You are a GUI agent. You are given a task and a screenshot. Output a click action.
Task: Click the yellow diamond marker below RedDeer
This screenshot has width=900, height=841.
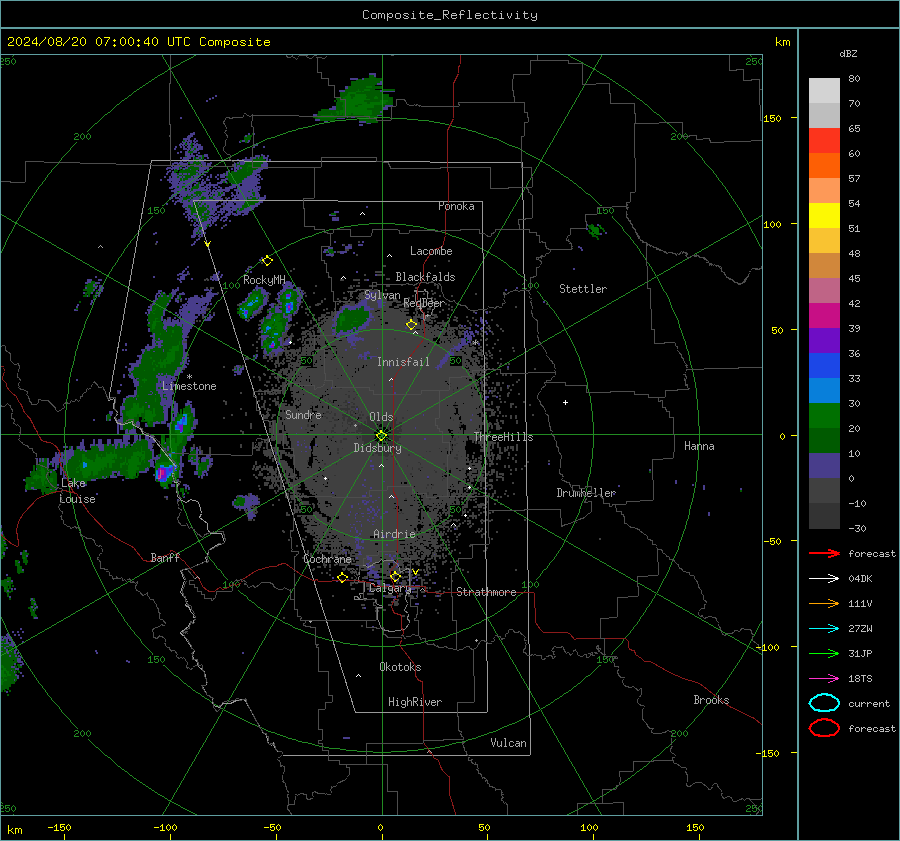click(x=412, y=325)
